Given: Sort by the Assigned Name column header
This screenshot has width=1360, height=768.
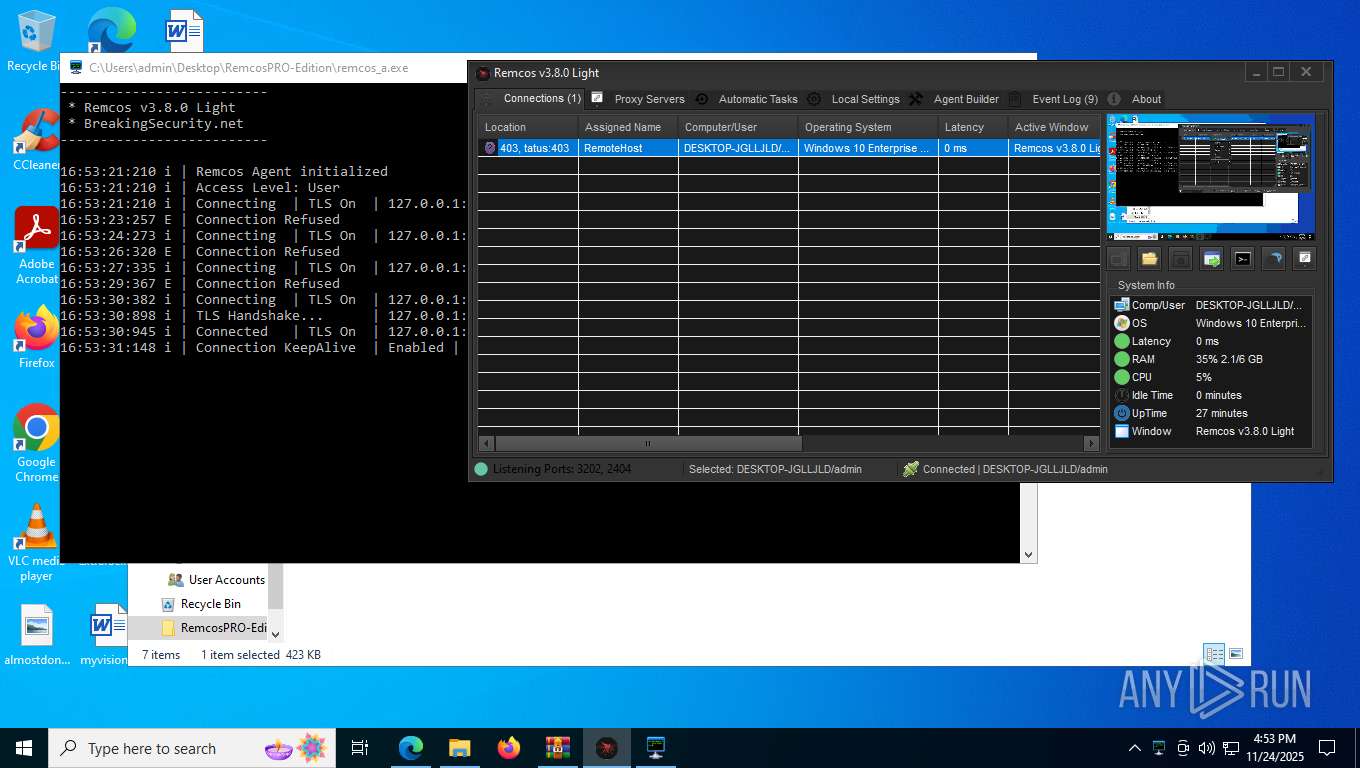Looking at the screenshot, I should point(628,127).
